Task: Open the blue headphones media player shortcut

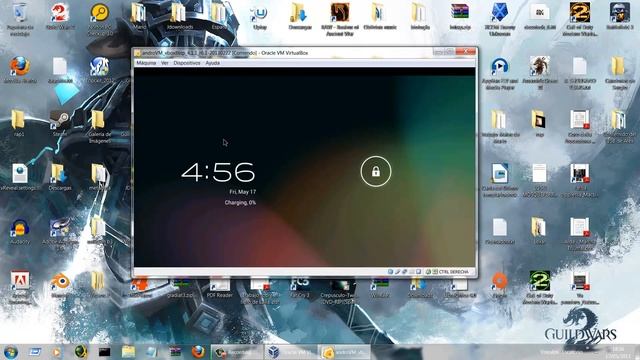Action: pos(500,73)
